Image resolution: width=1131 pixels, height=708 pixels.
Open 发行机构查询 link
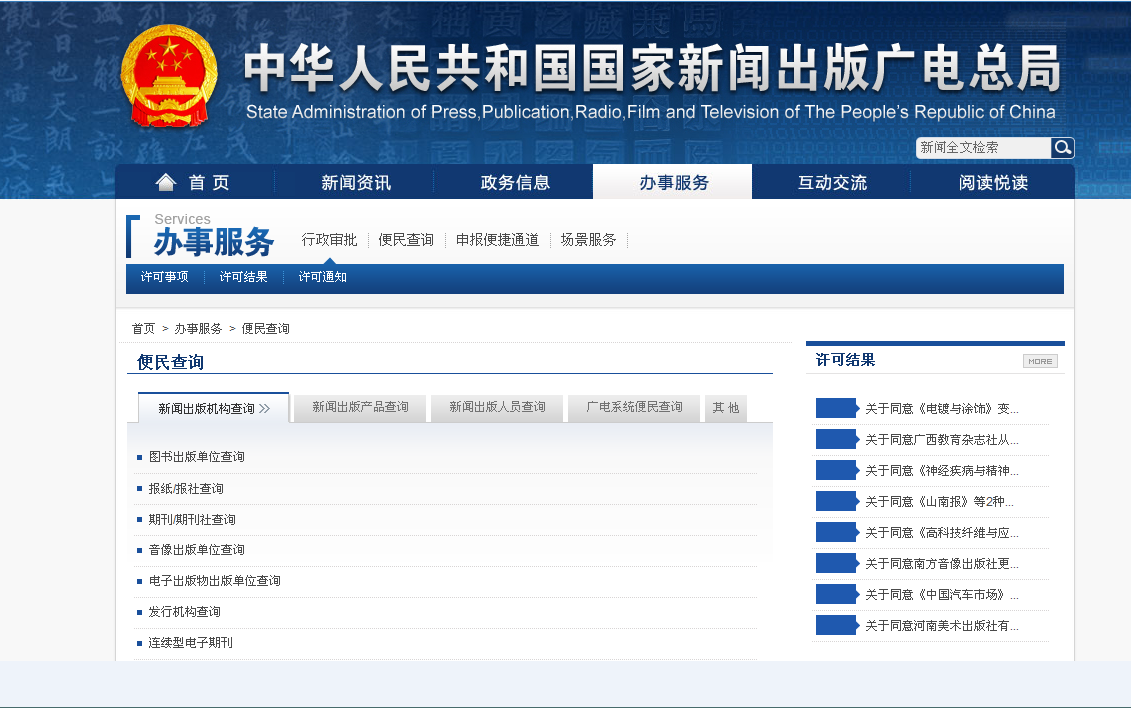point(185,612)
